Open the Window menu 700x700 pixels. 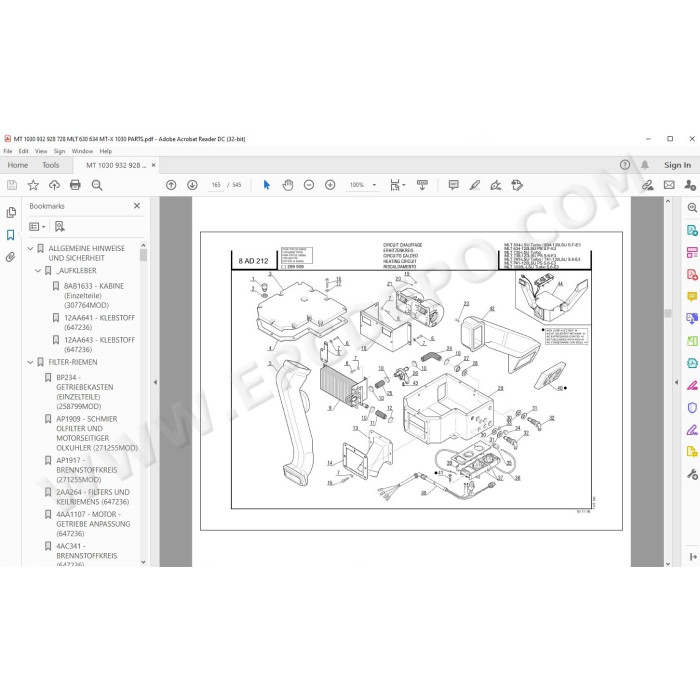tap(82, 151)
